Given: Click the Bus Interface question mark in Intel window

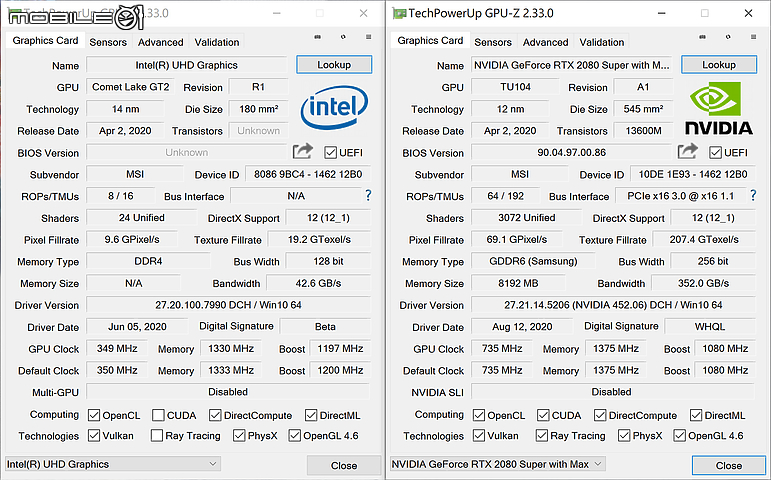Looking at the screenshot, I should [x=368, y=196].
